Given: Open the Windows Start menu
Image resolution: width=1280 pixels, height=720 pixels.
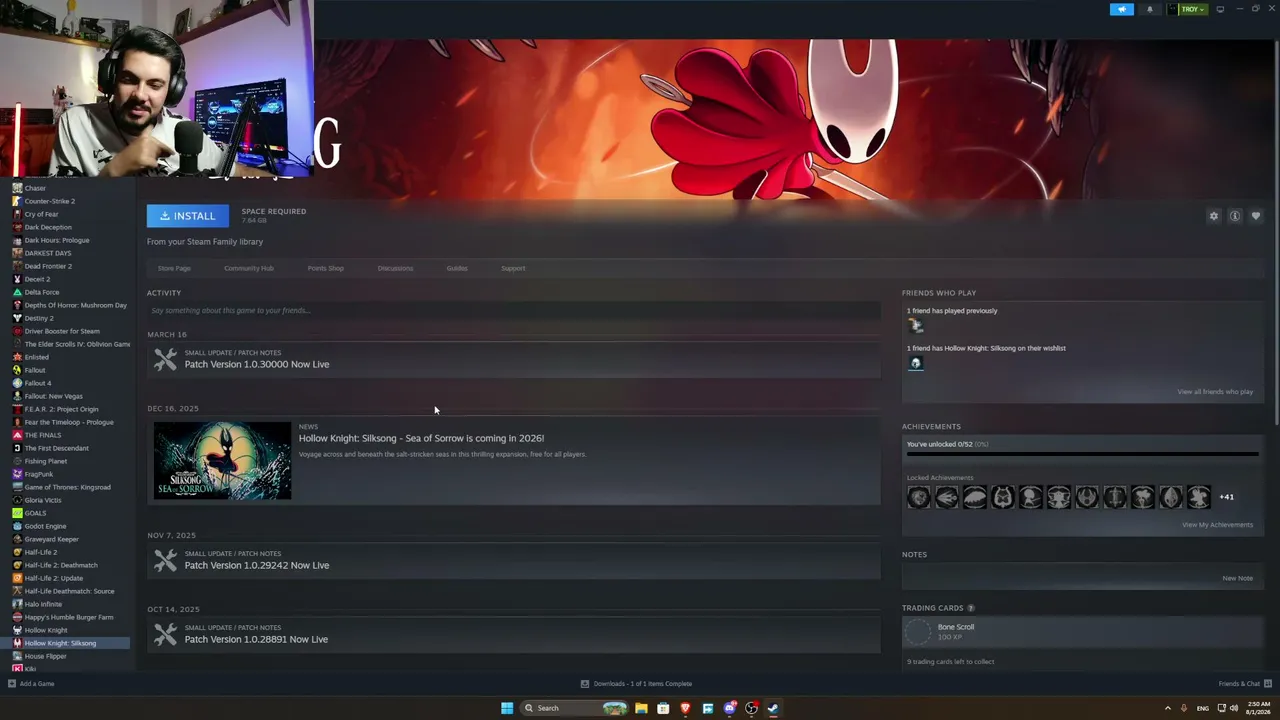Looking at the screenshot, I should tap(507, 708).
